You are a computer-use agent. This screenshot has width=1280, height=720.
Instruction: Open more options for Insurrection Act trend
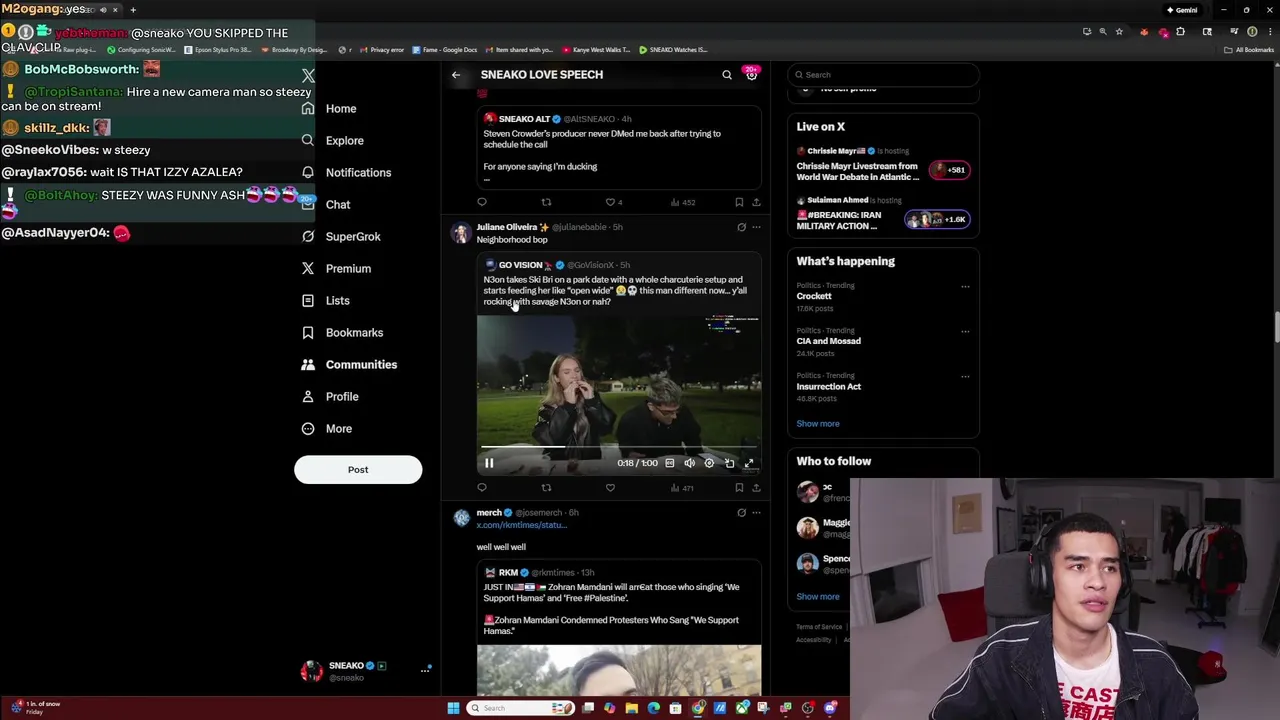(965, 376)
